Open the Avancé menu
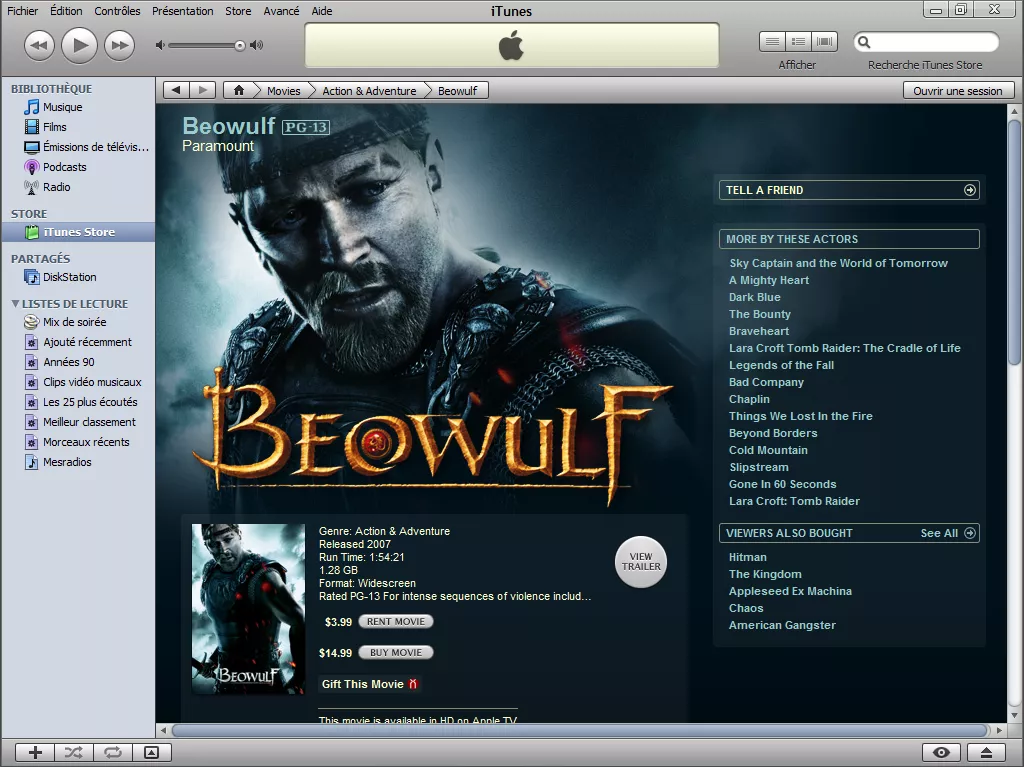This screenshot has height=767, width=1024. 281,11
